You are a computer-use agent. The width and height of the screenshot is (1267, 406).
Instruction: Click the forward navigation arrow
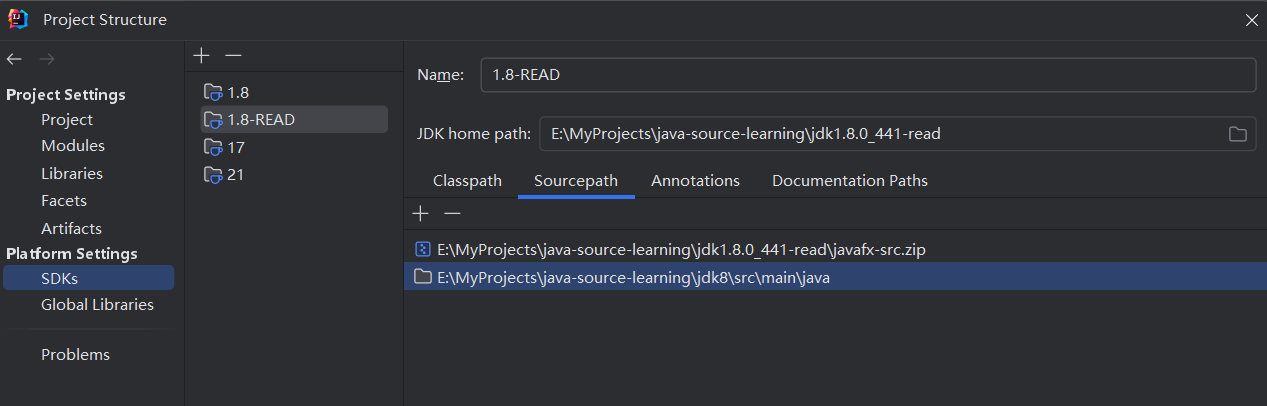(46, 59)
